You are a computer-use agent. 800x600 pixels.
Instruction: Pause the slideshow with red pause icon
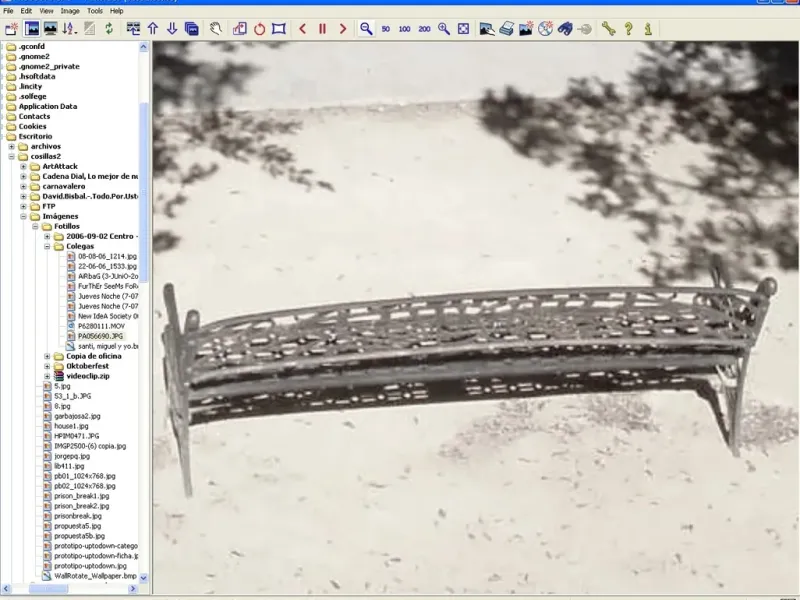coord(322,29)
